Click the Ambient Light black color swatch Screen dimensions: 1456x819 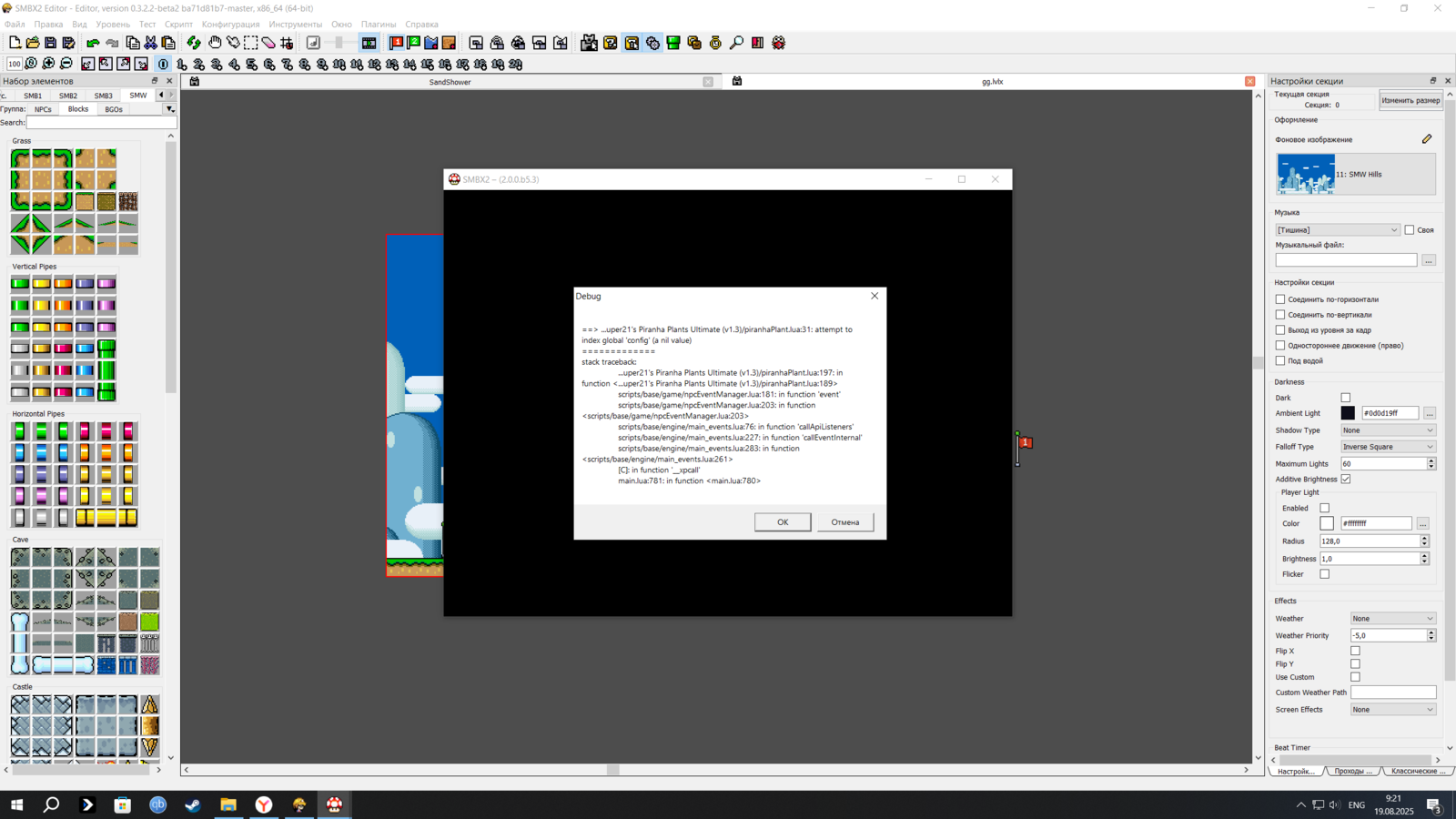point(1348,413)
